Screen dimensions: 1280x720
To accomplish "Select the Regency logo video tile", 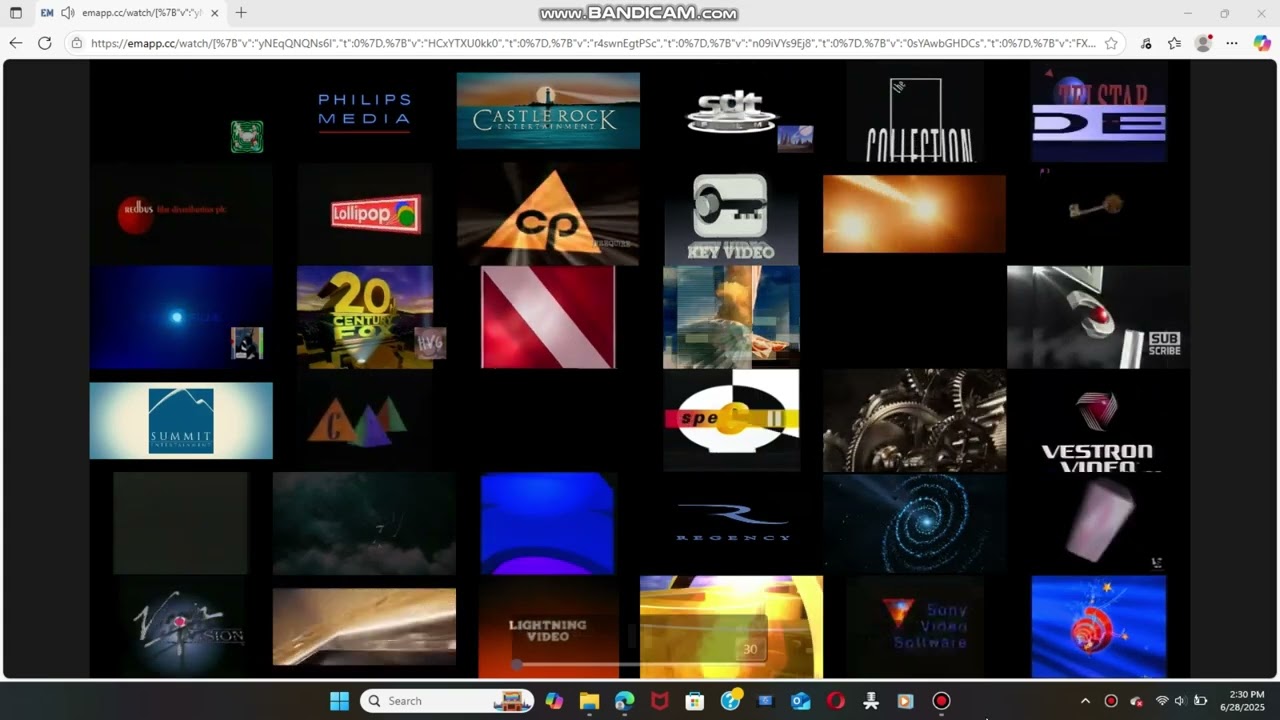I will pos(731,524).
